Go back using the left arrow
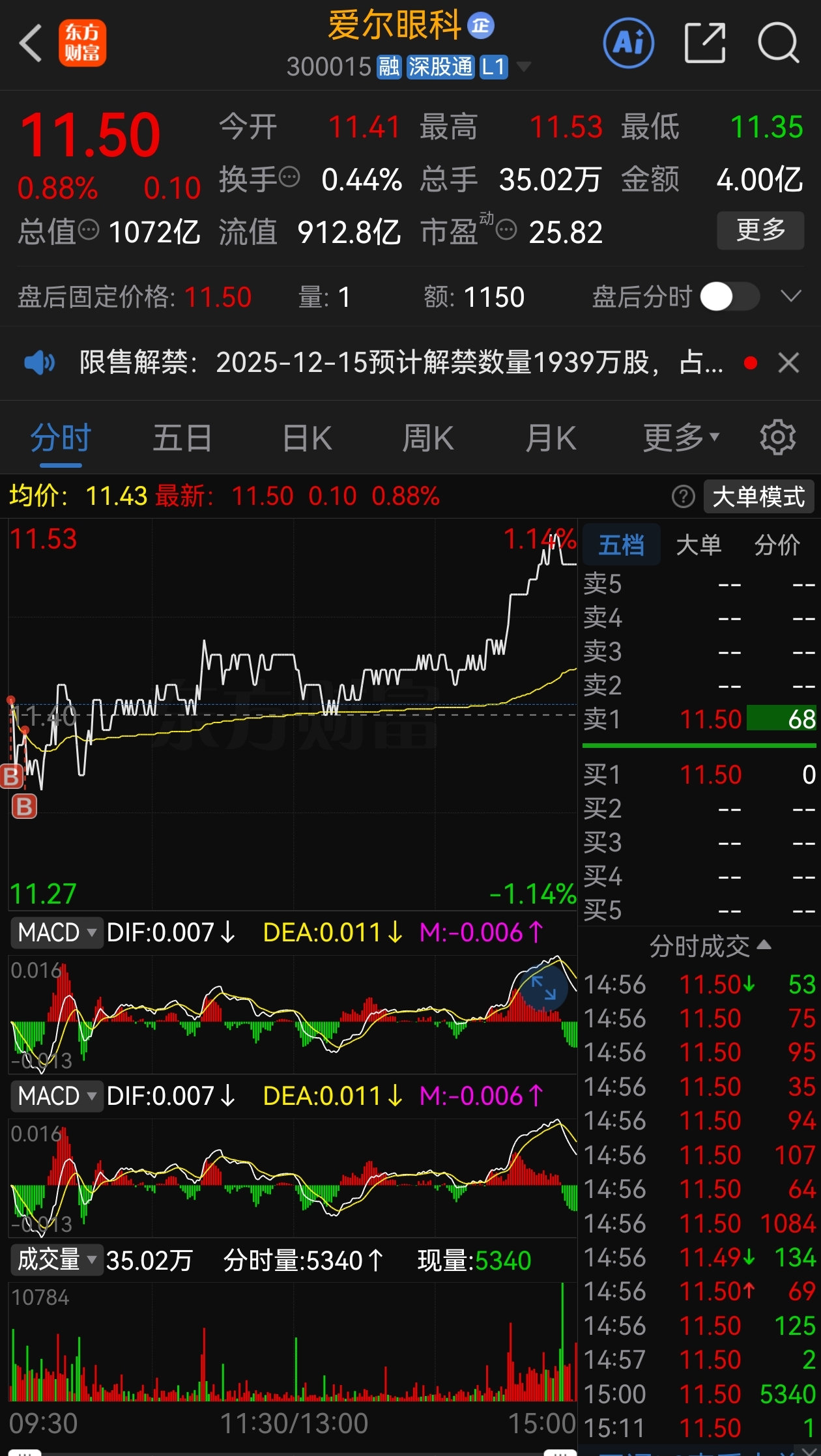The width and height of the screenshot is (821, 1456). point(31,43)
